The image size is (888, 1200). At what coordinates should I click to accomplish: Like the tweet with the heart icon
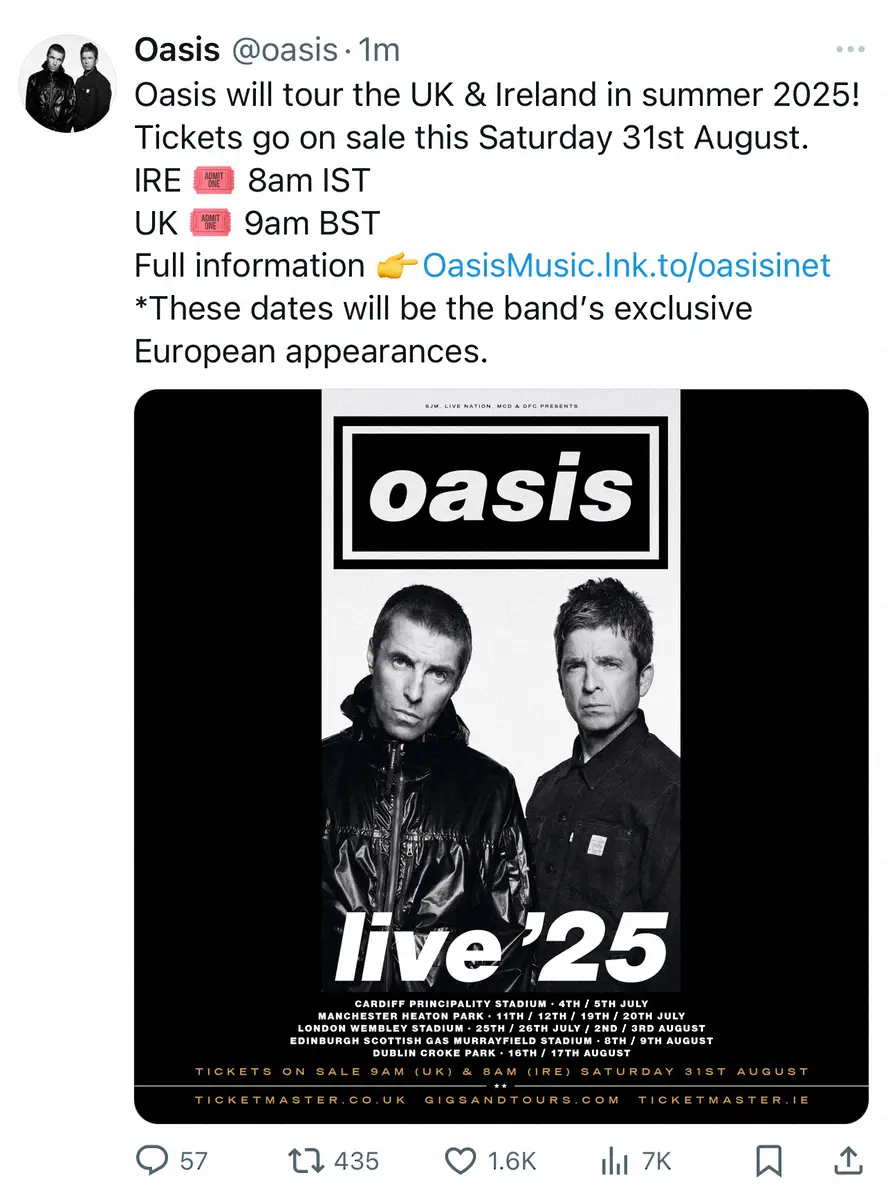coord(460,1160)
